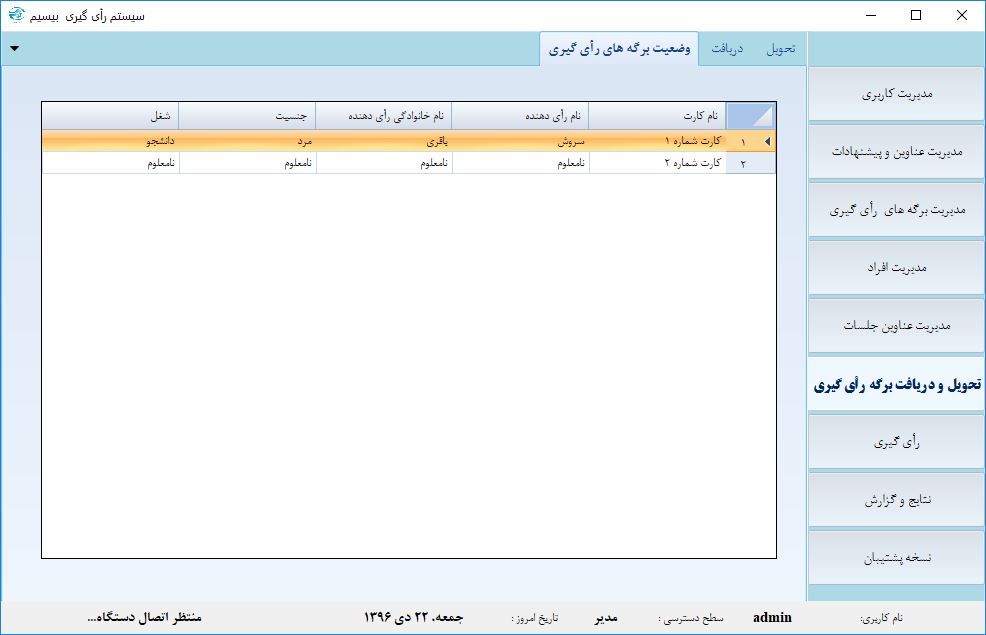This screenshot has height=635, width=986.
Task: Open the وضعیت برگه های رأی گیری tab
Action: (x=622, y=47)
